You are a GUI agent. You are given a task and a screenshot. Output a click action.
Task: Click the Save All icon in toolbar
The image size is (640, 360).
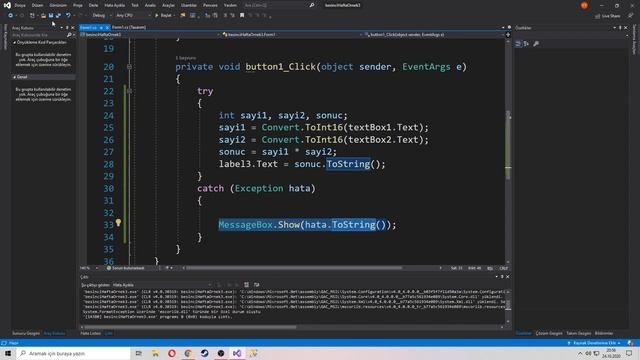pyautogui.click(x=58, y=16)
